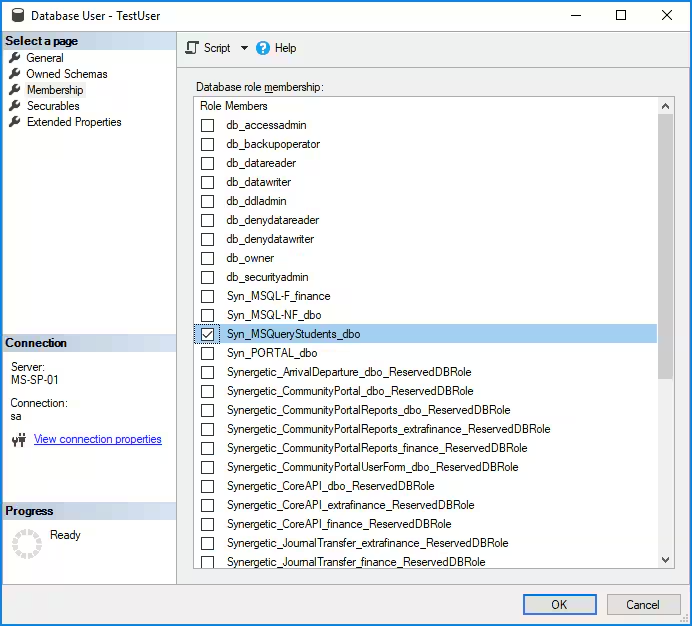Check the db_denydatawriter checkbox

pos(207,239)
